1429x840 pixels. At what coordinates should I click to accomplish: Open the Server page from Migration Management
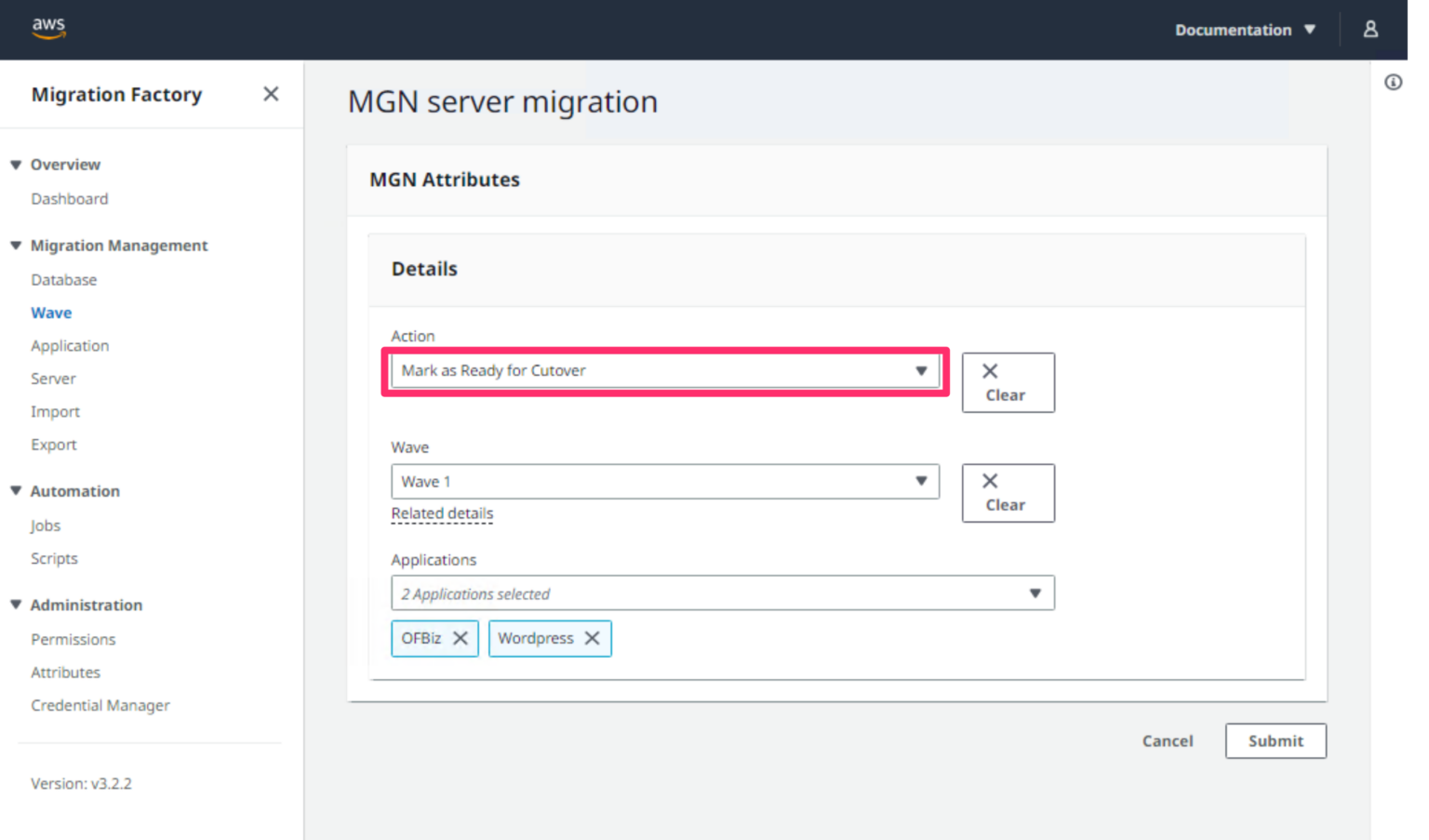[53, 379]
